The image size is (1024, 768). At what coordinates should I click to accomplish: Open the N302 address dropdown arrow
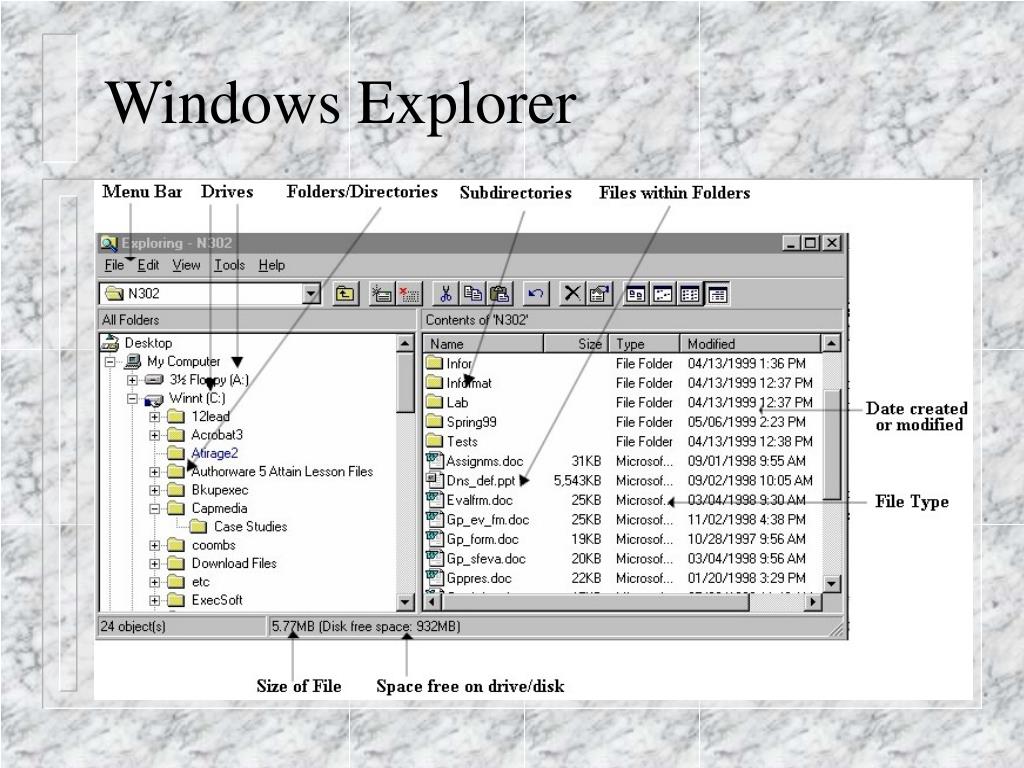(x=312, y=294)
